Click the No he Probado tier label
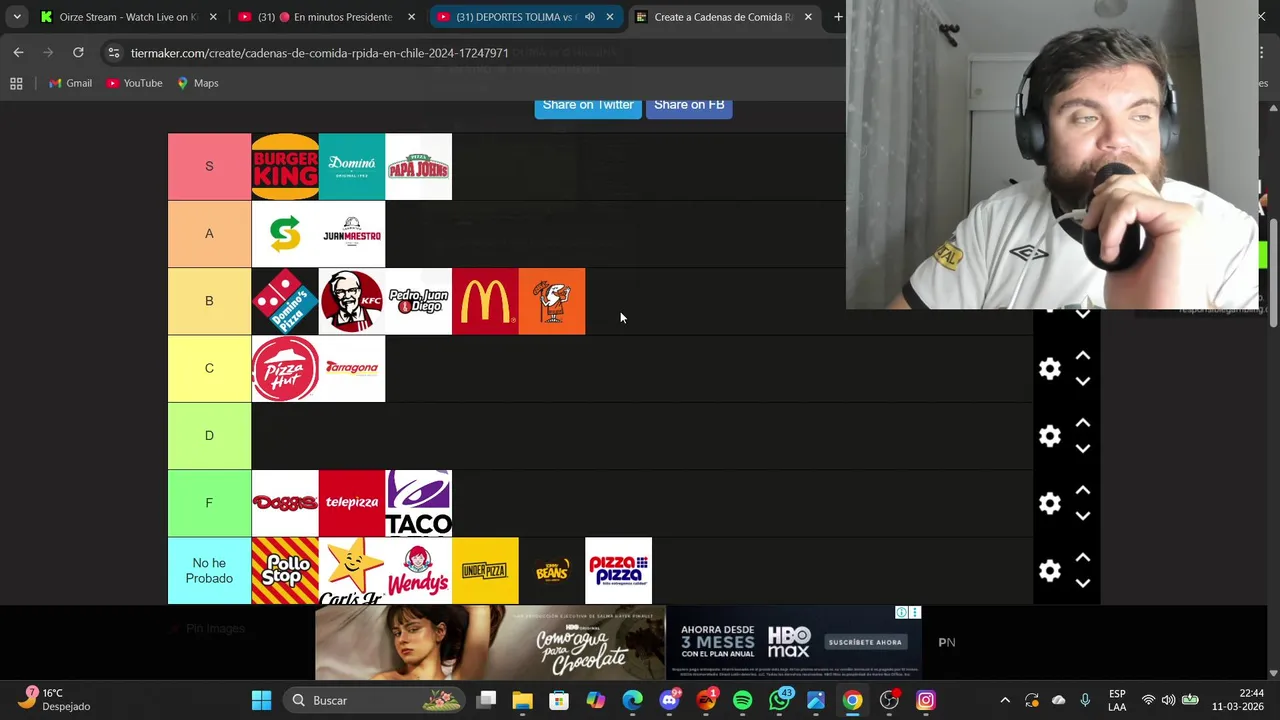1280x720 pixels. point(209,570)
